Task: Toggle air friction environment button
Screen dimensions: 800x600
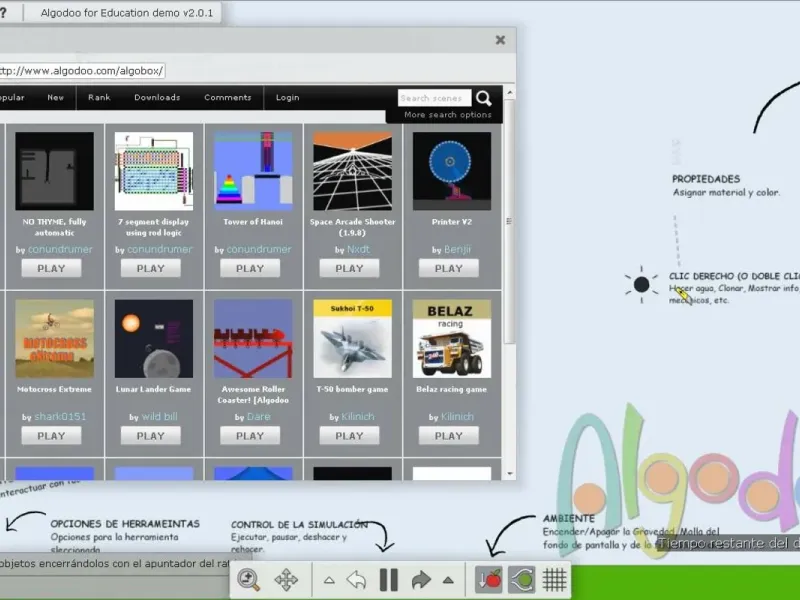Action: pyautogui.click(x=521, y=580)
